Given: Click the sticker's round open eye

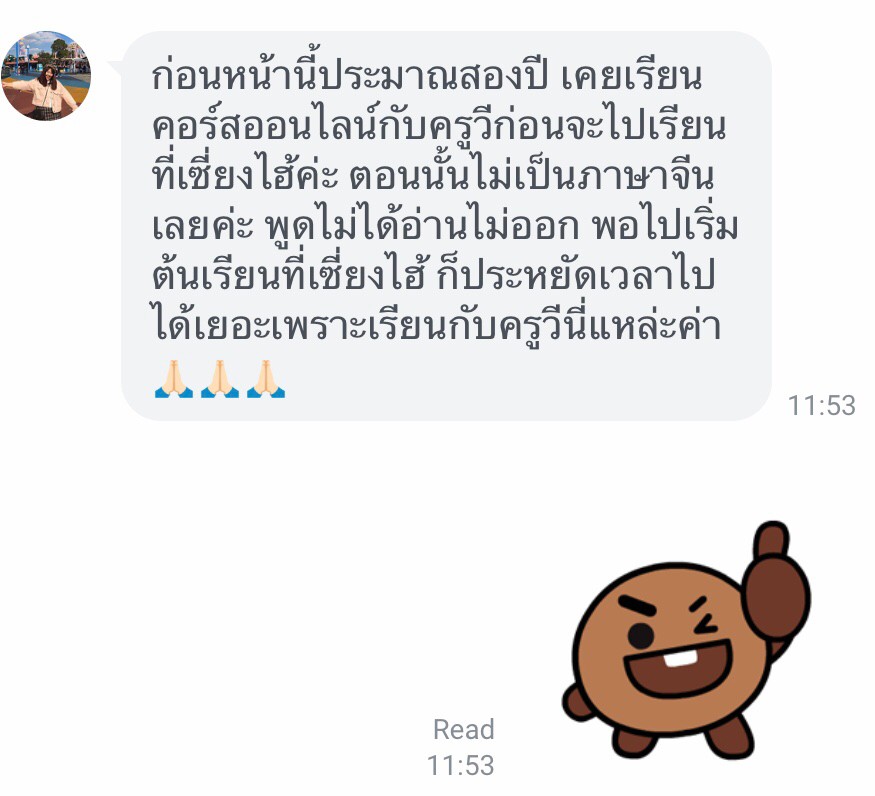Looking at the screenshot, I should coord(641,635).
